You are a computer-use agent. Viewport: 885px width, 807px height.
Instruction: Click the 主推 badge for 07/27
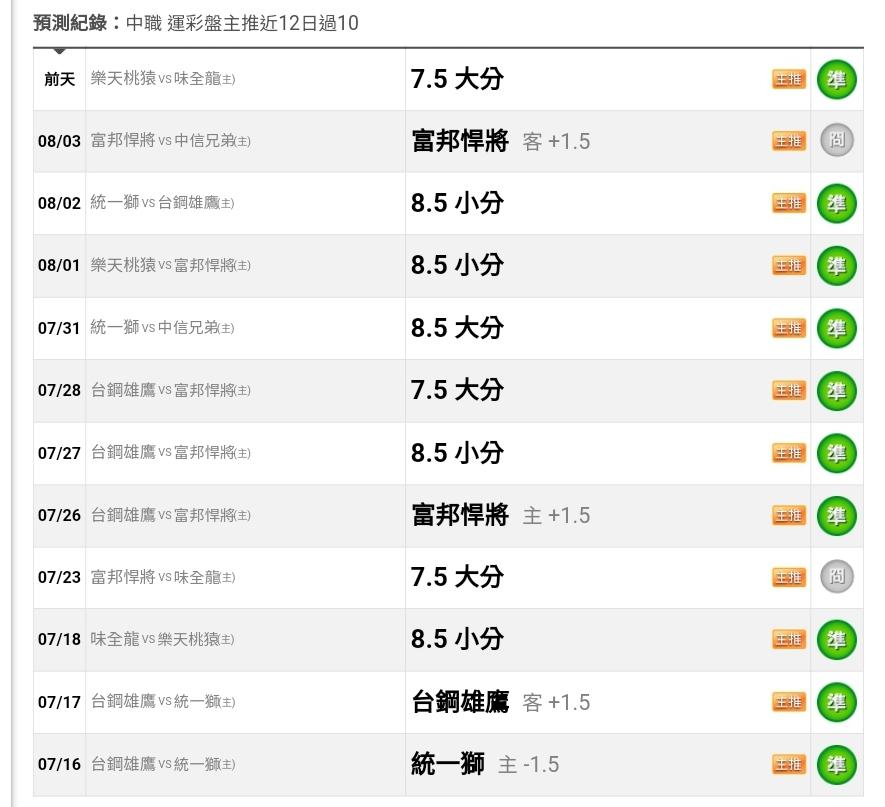coord(788,453)
